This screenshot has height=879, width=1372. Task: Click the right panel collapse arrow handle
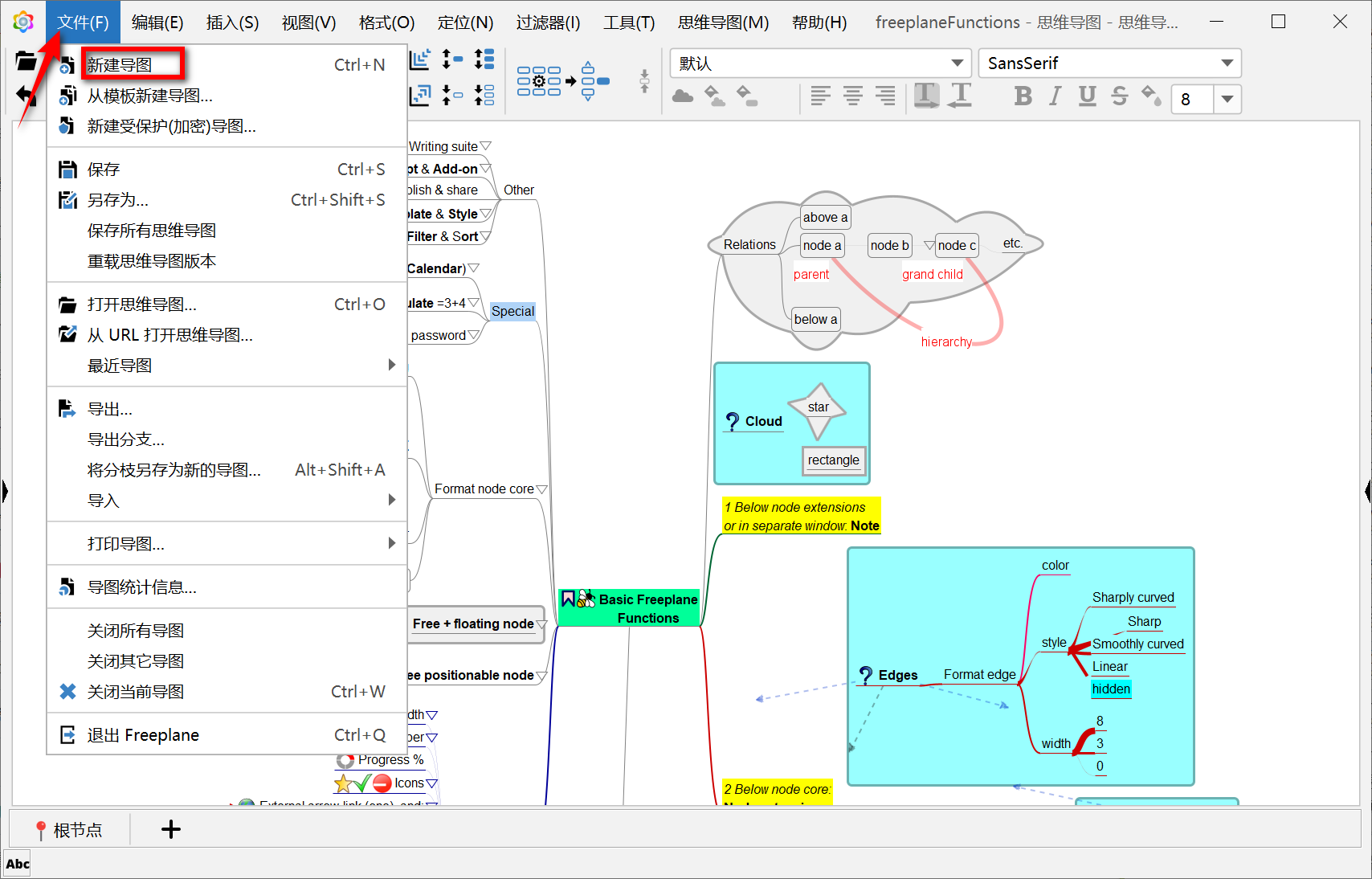(1367, 490)
